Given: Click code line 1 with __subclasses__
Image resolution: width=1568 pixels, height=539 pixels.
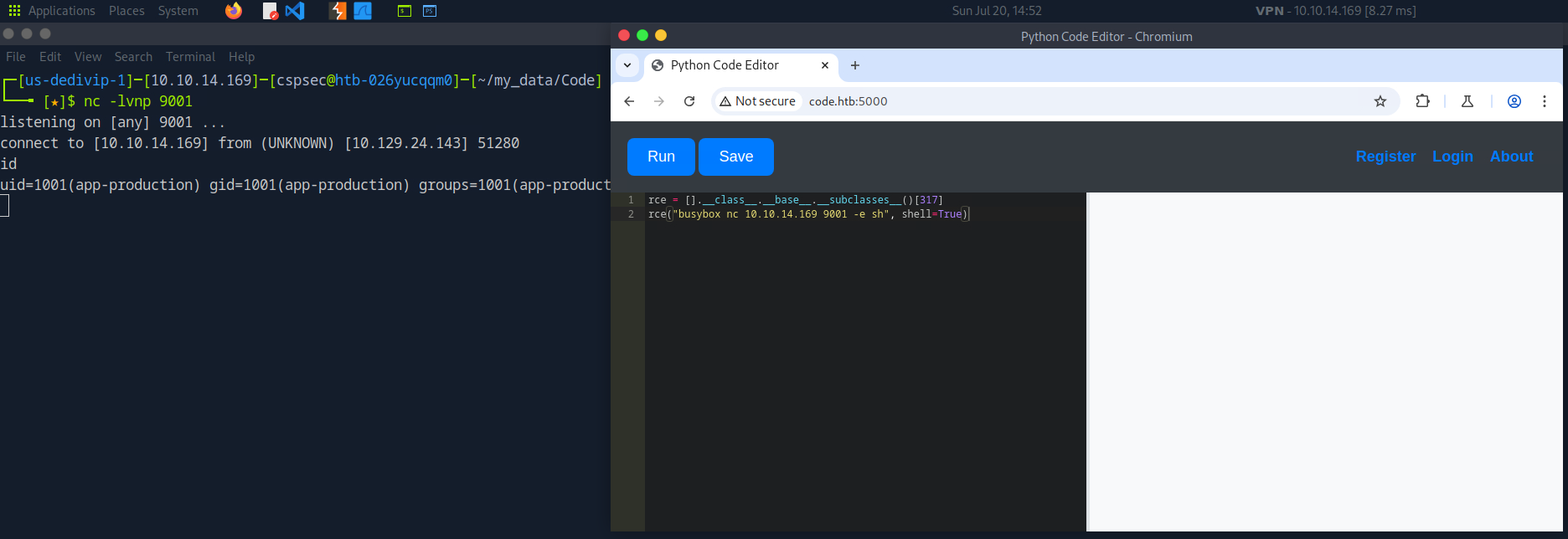Looking at the screenshot, I should pos(796,200).
